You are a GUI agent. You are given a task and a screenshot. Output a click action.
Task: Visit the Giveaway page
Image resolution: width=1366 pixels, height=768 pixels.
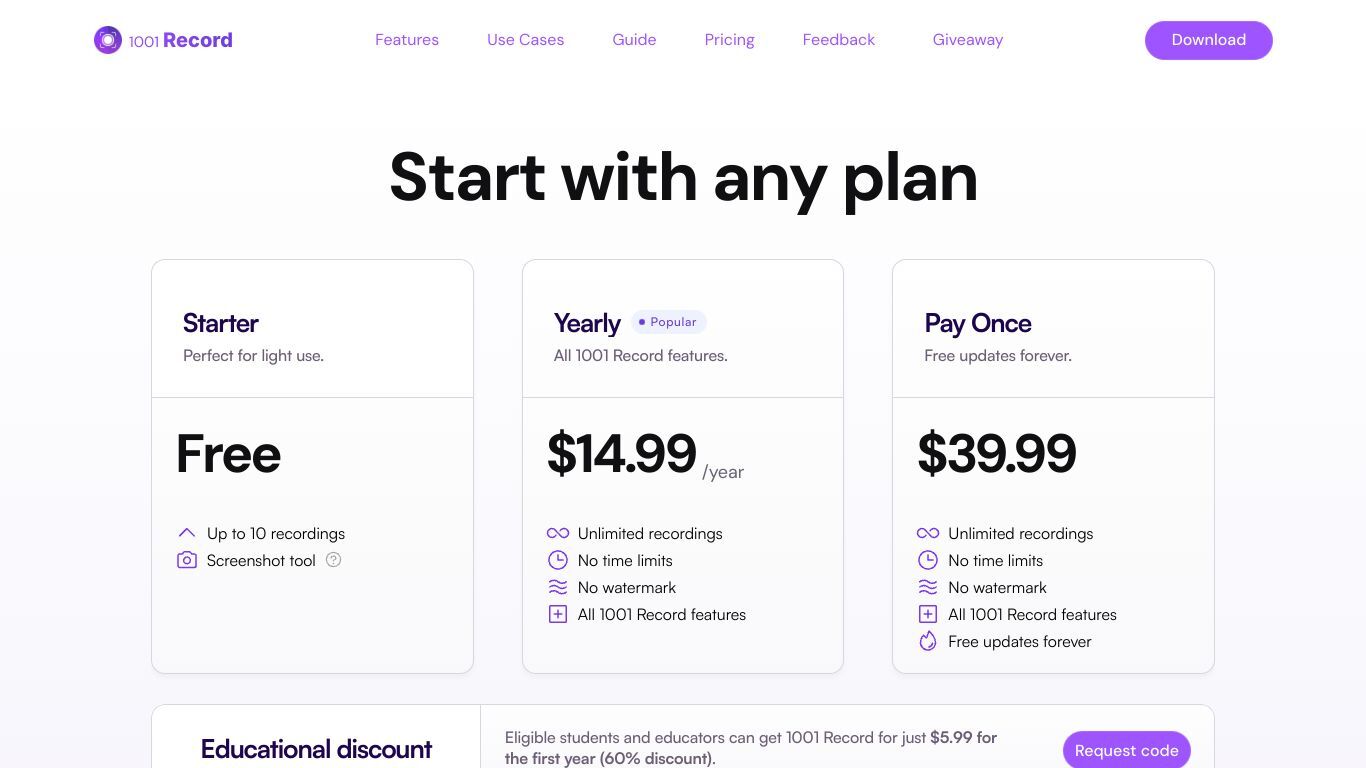(x=968, y=40)
